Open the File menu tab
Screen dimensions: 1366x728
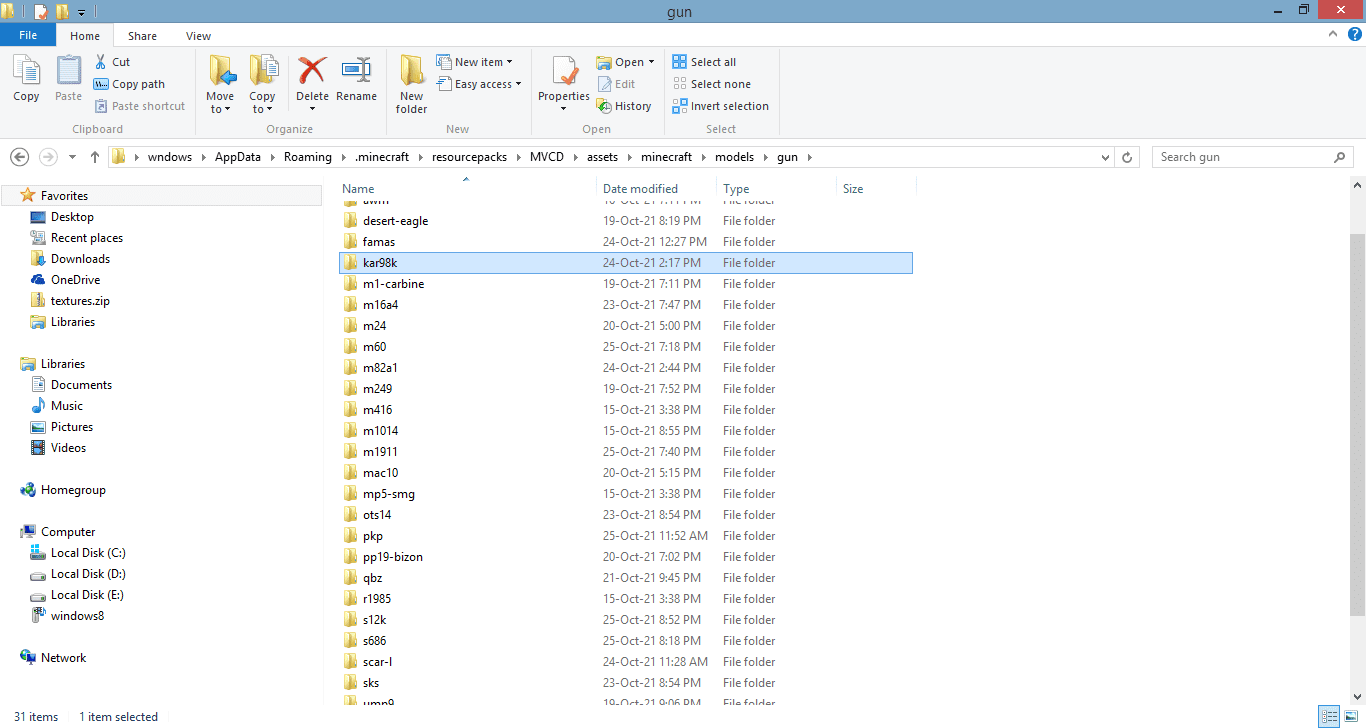pyautogui.click(x=28, y=36)
